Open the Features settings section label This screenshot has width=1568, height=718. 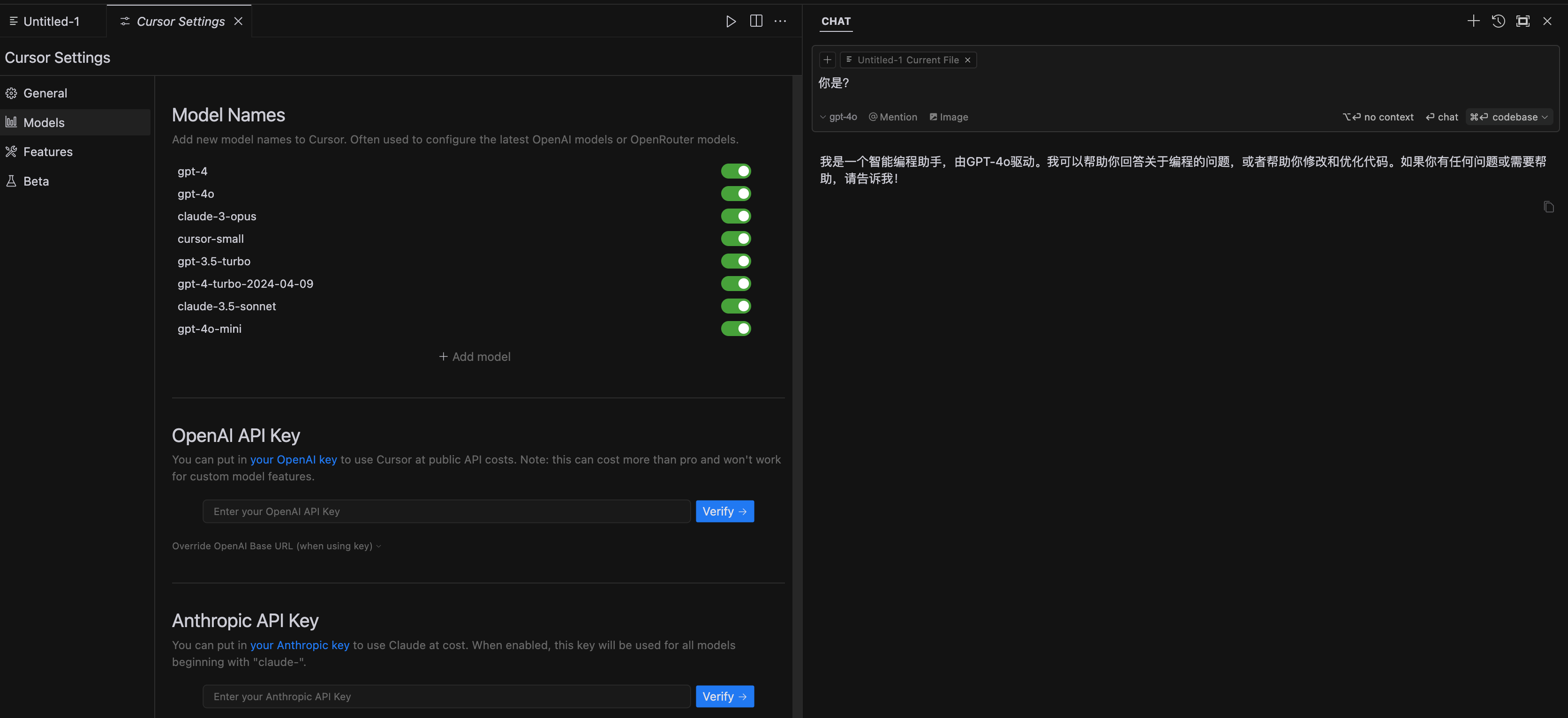48,151
